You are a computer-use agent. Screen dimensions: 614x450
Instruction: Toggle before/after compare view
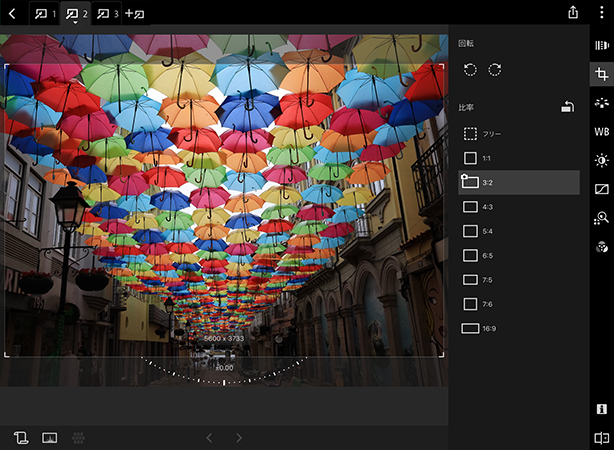click(x=601, y=438)
